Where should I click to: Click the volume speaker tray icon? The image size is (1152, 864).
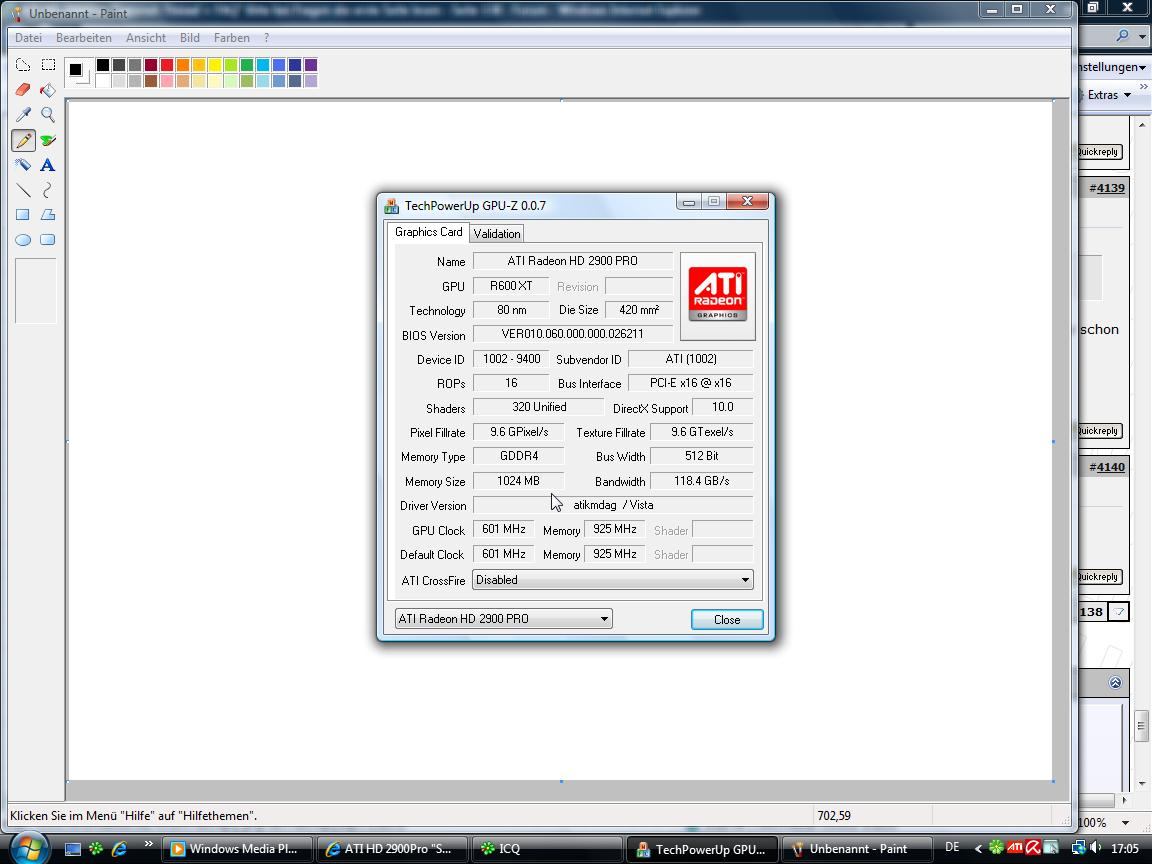1096,848
